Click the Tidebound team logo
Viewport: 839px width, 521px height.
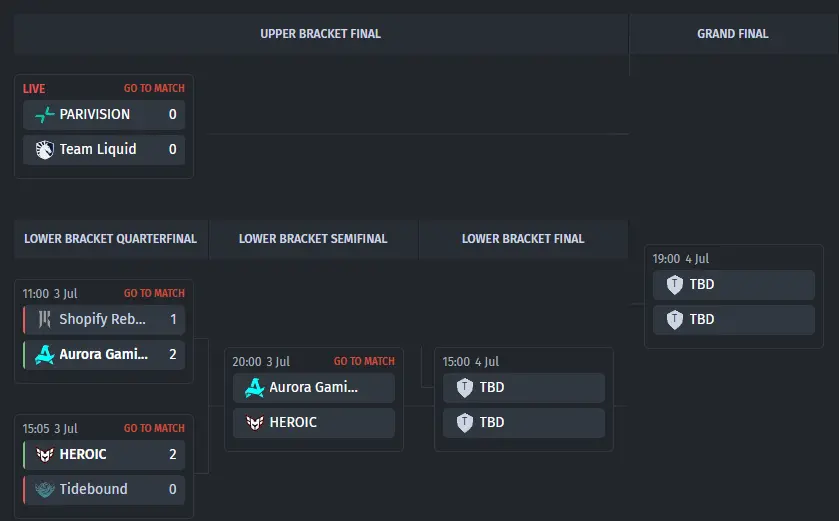[x=45, y=489]
